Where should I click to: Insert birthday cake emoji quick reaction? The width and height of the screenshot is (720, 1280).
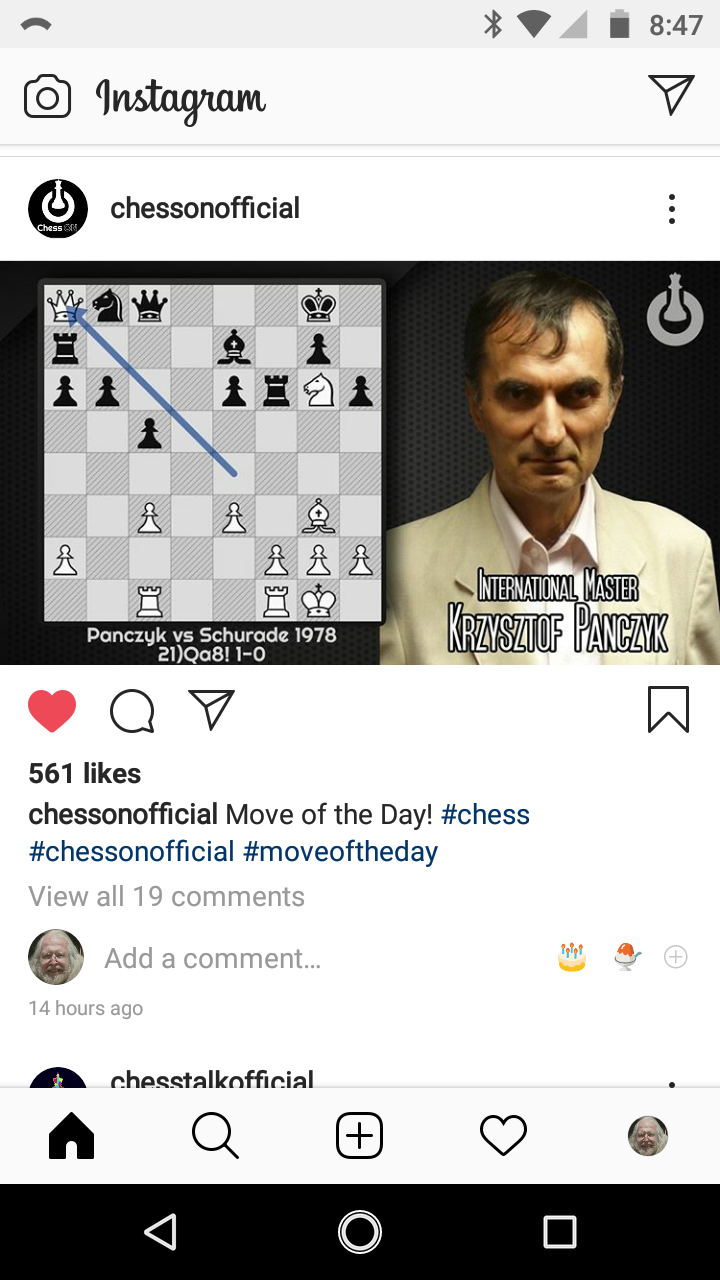571,957
